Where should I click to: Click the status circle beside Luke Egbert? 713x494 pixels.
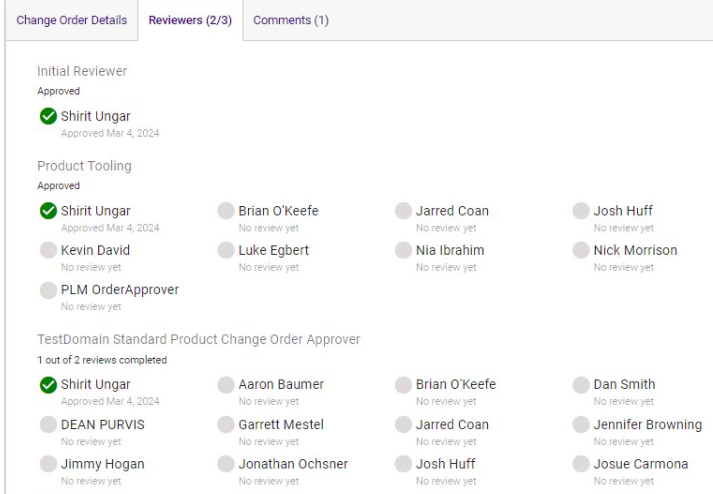click(x=226, y=251)
